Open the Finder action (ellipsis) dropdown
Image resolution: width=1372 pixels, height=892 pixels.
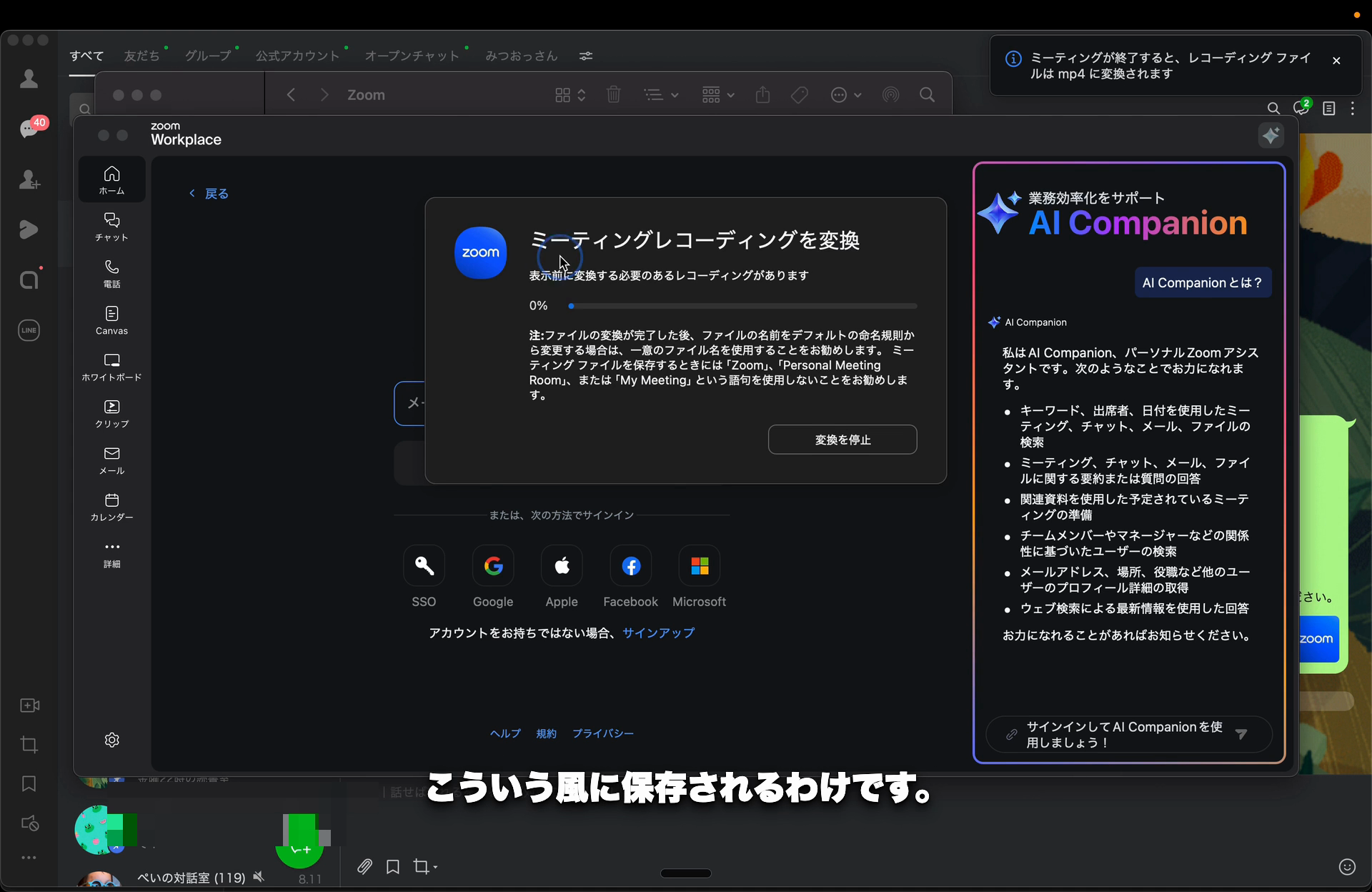pyautogui.click(x=846, y=95)
